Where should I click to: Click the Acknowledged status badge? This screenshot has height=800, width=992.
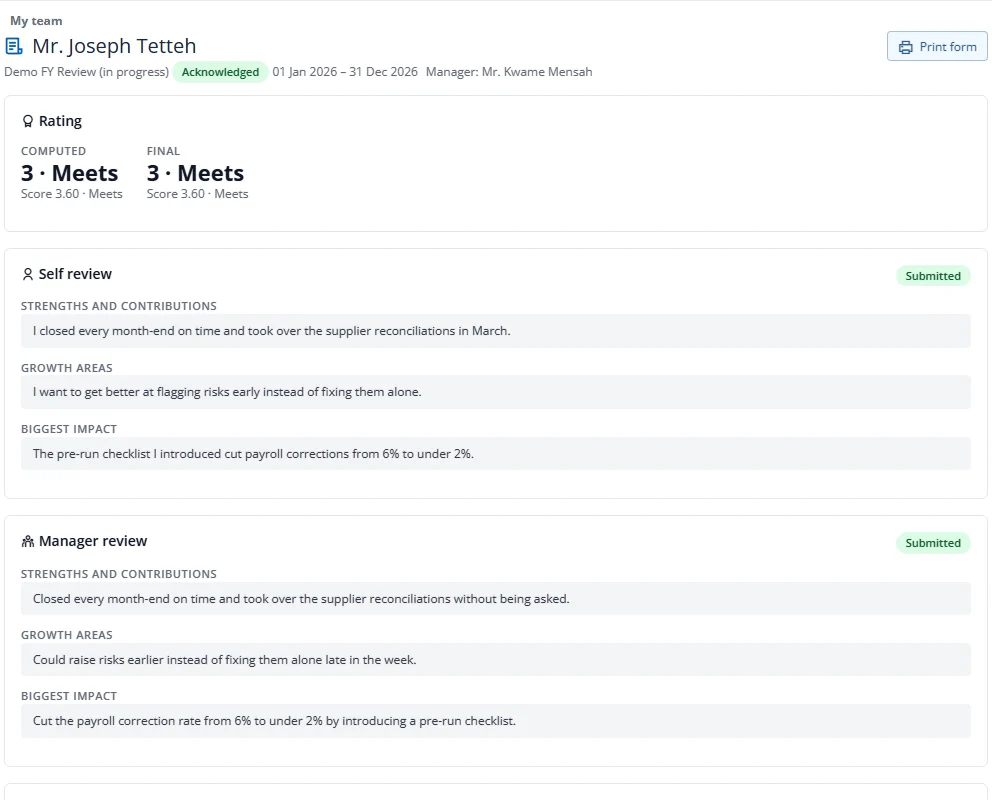point(220,72)
